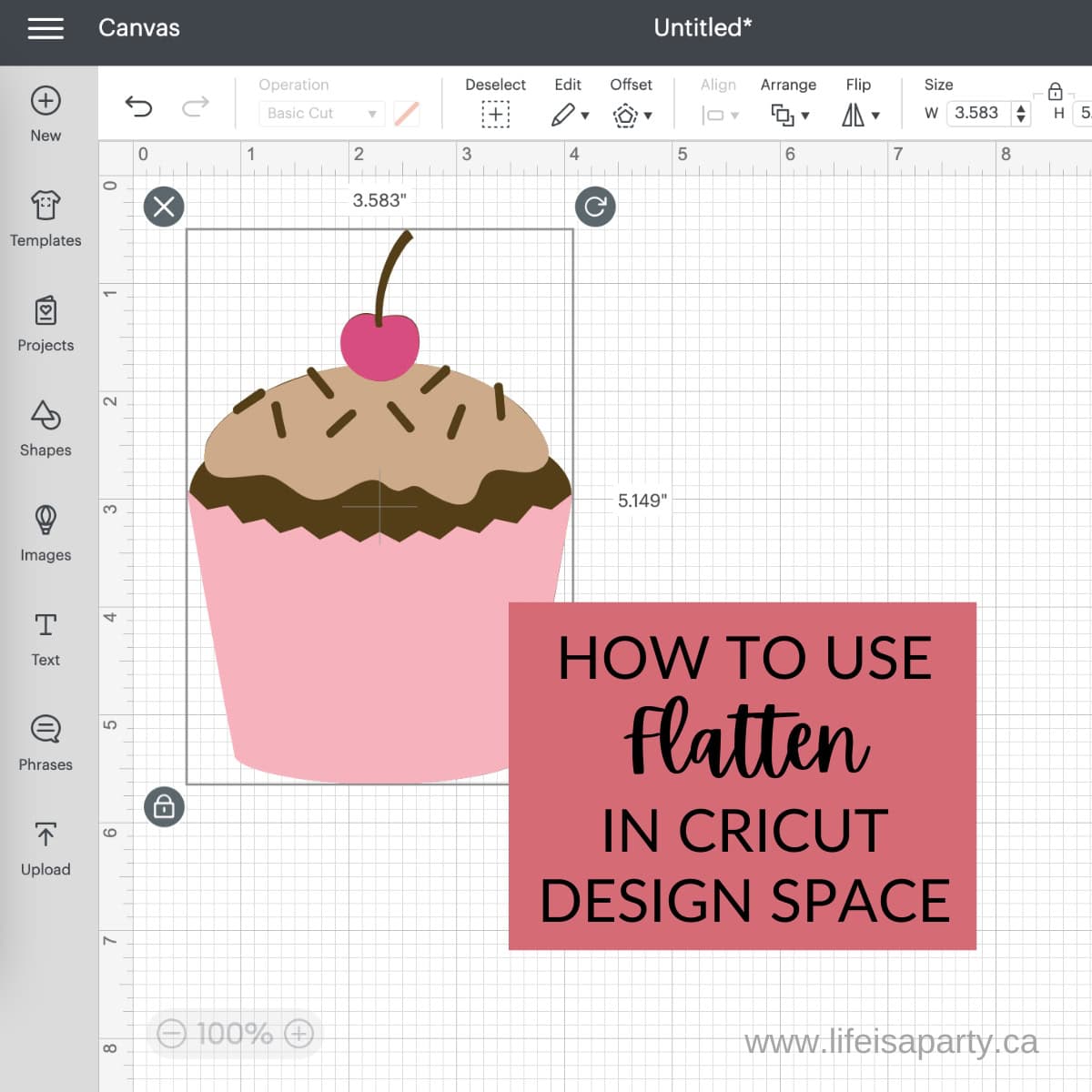This screenshot has width=1092, height=1092.
Task: Expand the Flip dropdown arrow
Action: pyautogui.click(x=875, y=116)
